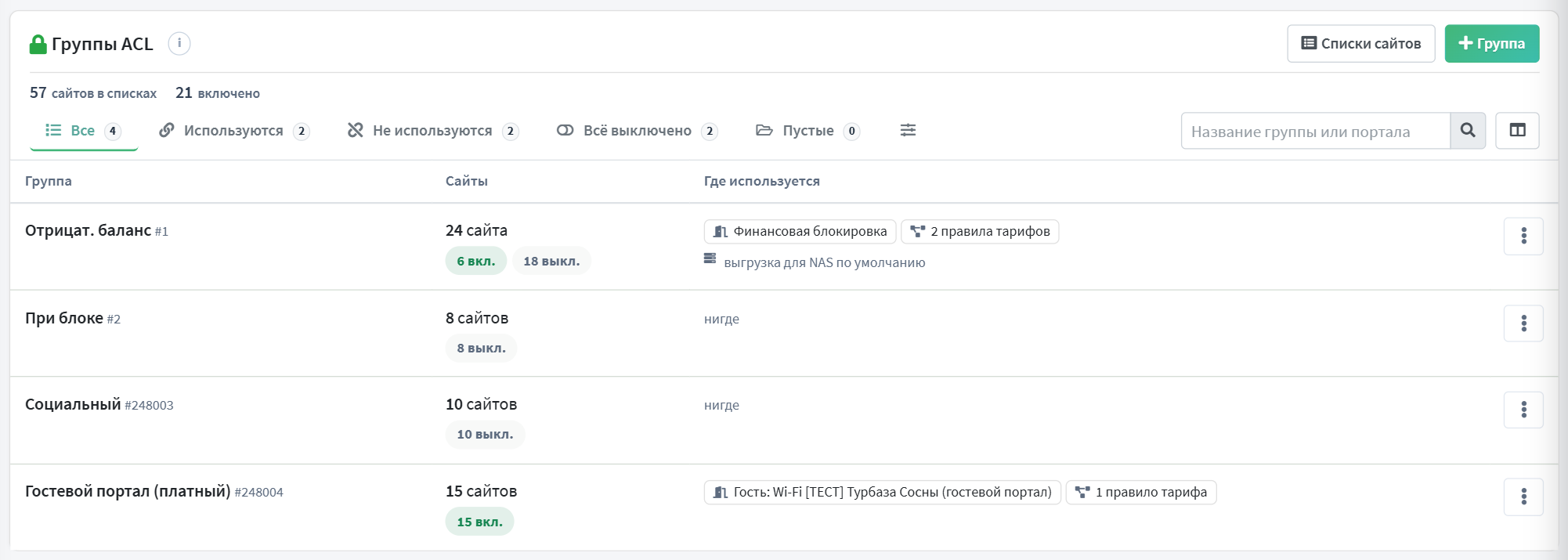Add a new group with + Группа
The width and height of the screenshot is (1568, 560).
point(1491,44)
